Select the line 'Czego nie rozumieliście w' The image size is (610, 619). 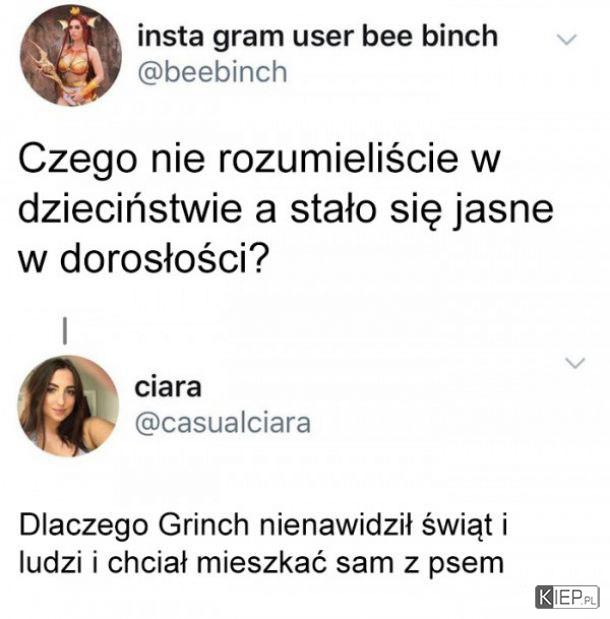click(x=259, y=160)
